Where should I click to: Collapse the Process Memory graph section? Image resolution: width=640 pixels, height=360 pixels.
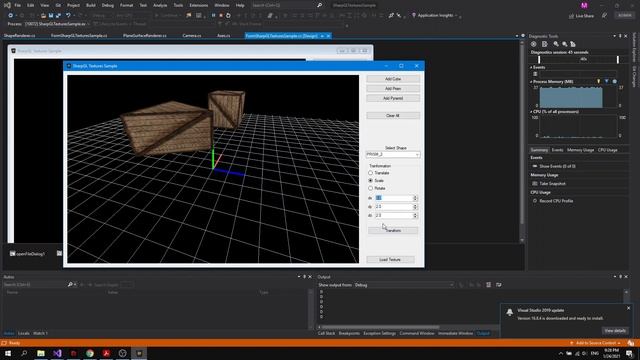(531, 82)
